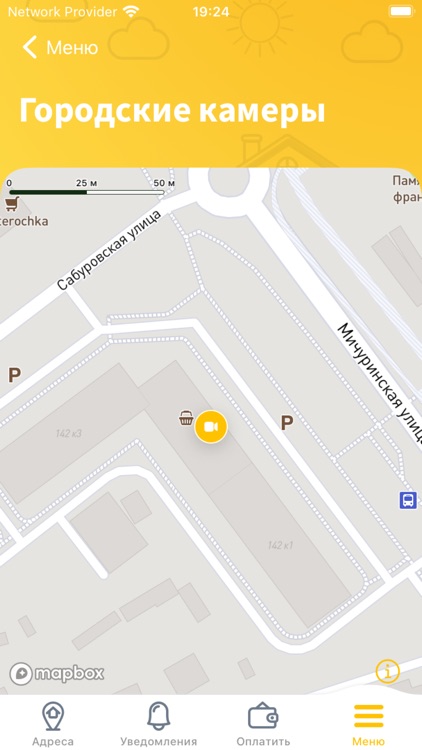Tap the parking P symbol right of building 142 к1

pyautogui.click(x=287, y=423)
